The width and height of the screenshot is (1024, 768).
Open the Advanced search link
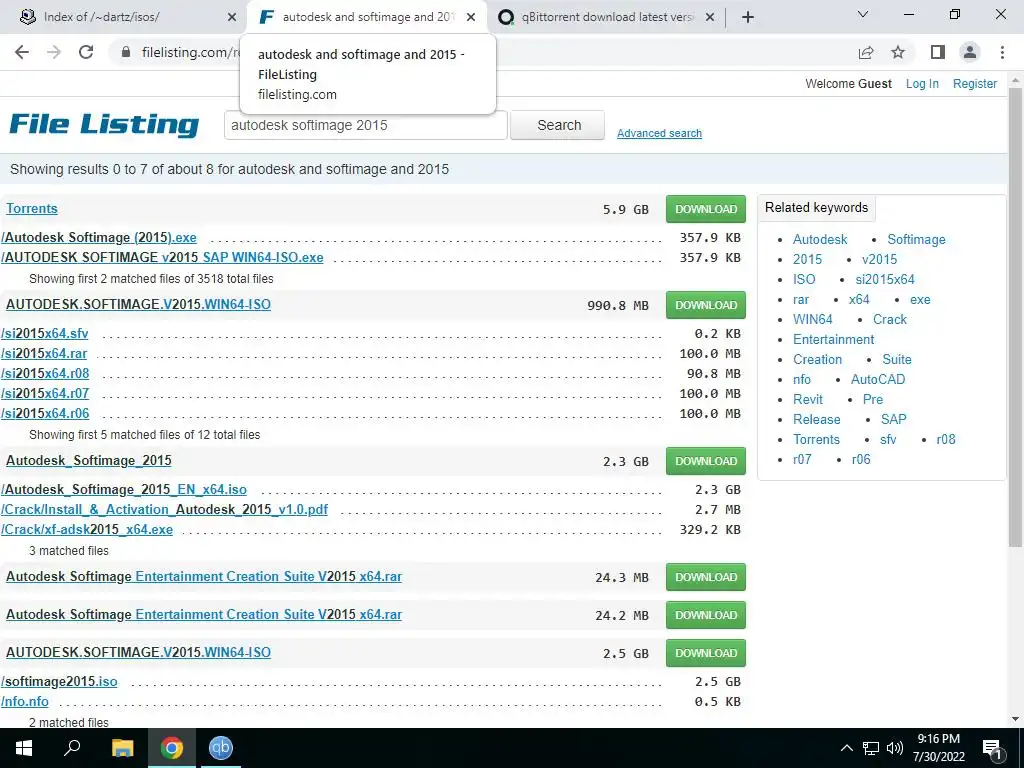click(x=659, y=133)
